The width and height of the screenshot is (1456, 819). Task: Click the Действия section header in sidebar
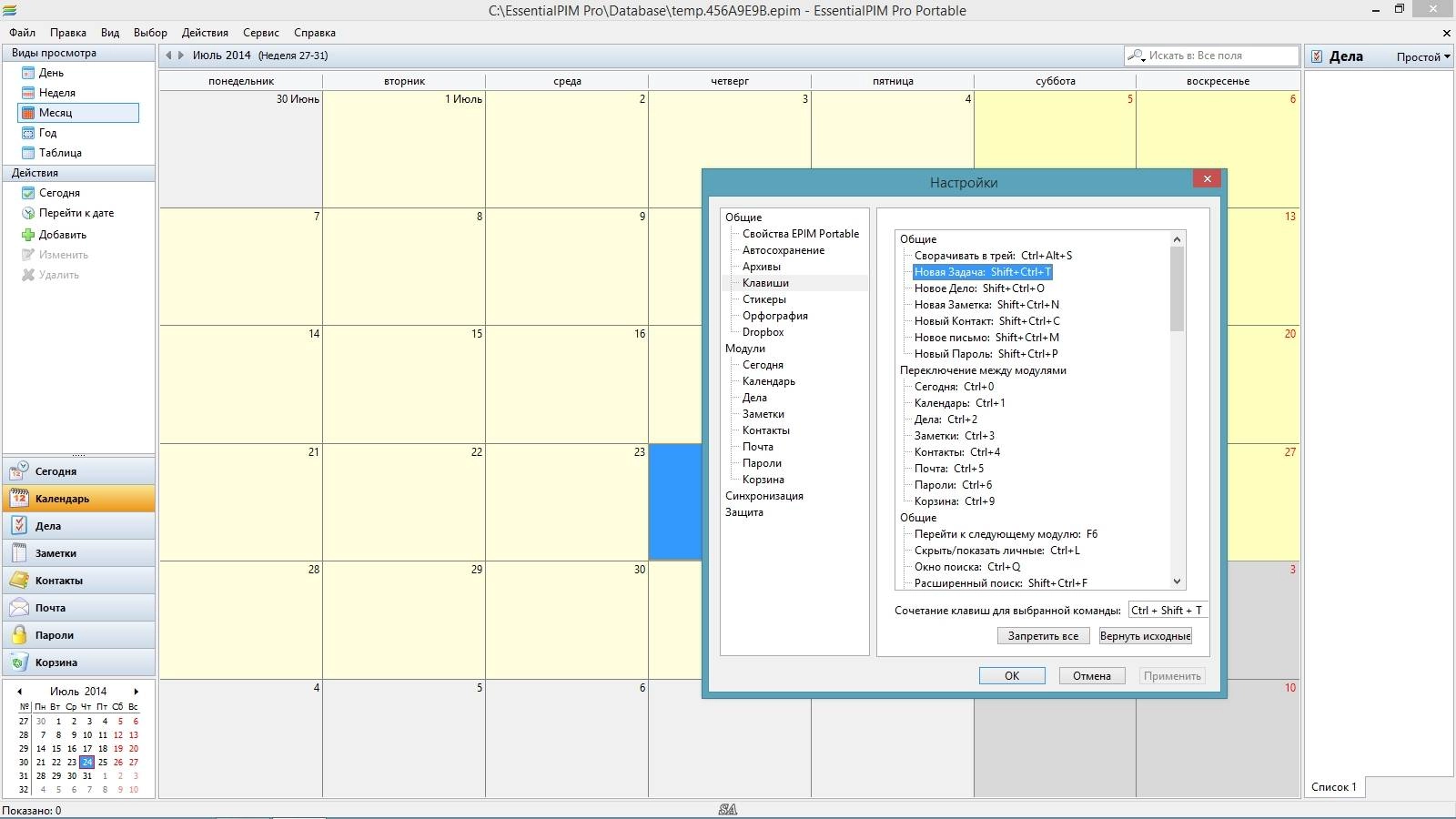pos(79,173)
